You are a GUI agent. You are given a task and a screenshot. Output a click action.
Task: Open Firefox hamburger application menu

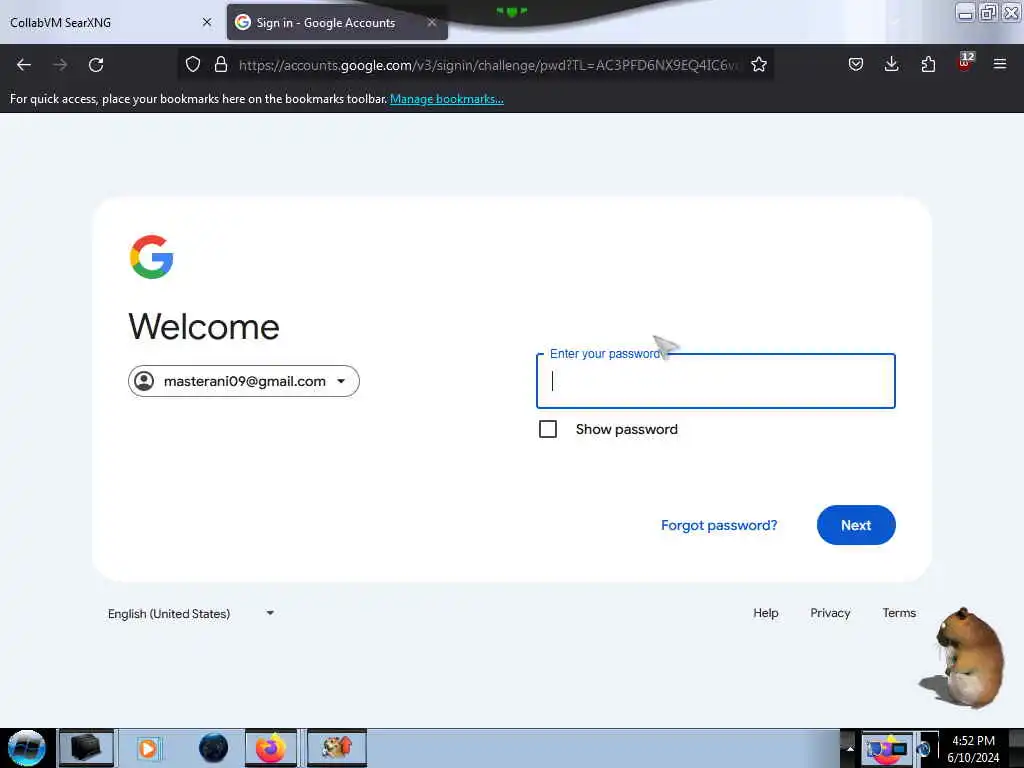click(1000, 64)
